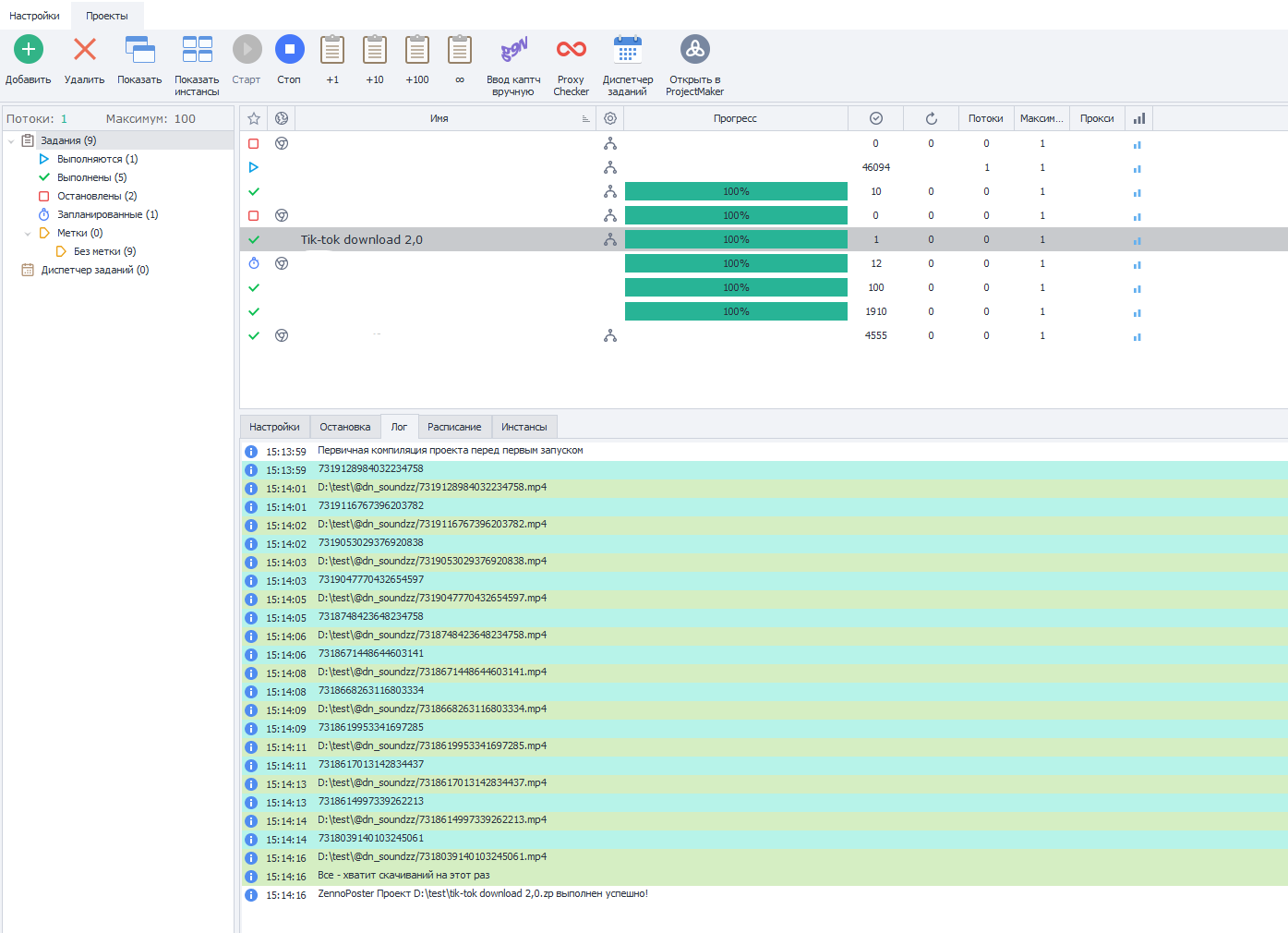Click the Прогресс column header

735,118
